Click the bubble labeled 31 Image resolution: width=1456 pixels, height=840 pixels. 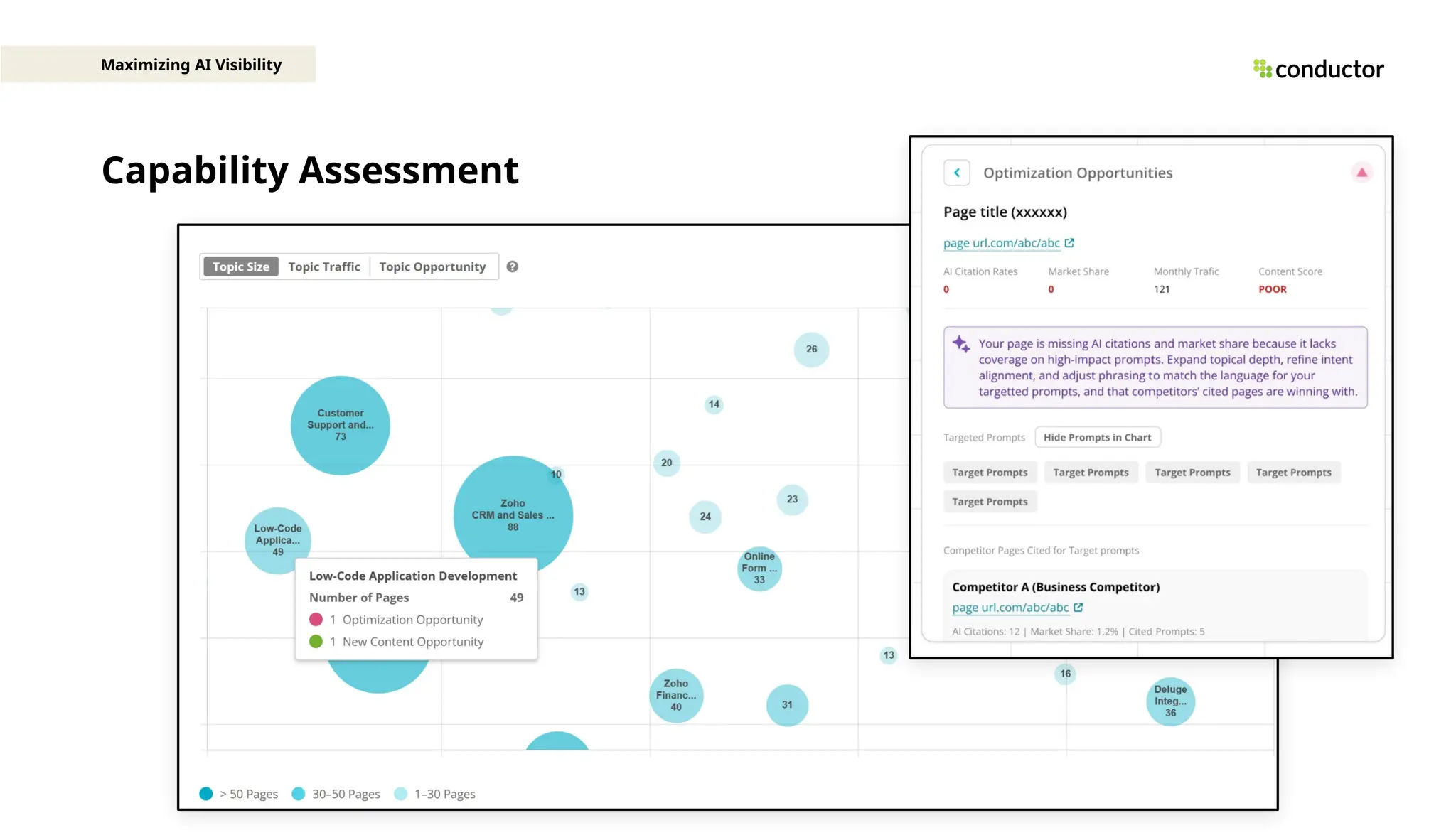(787, 705)
